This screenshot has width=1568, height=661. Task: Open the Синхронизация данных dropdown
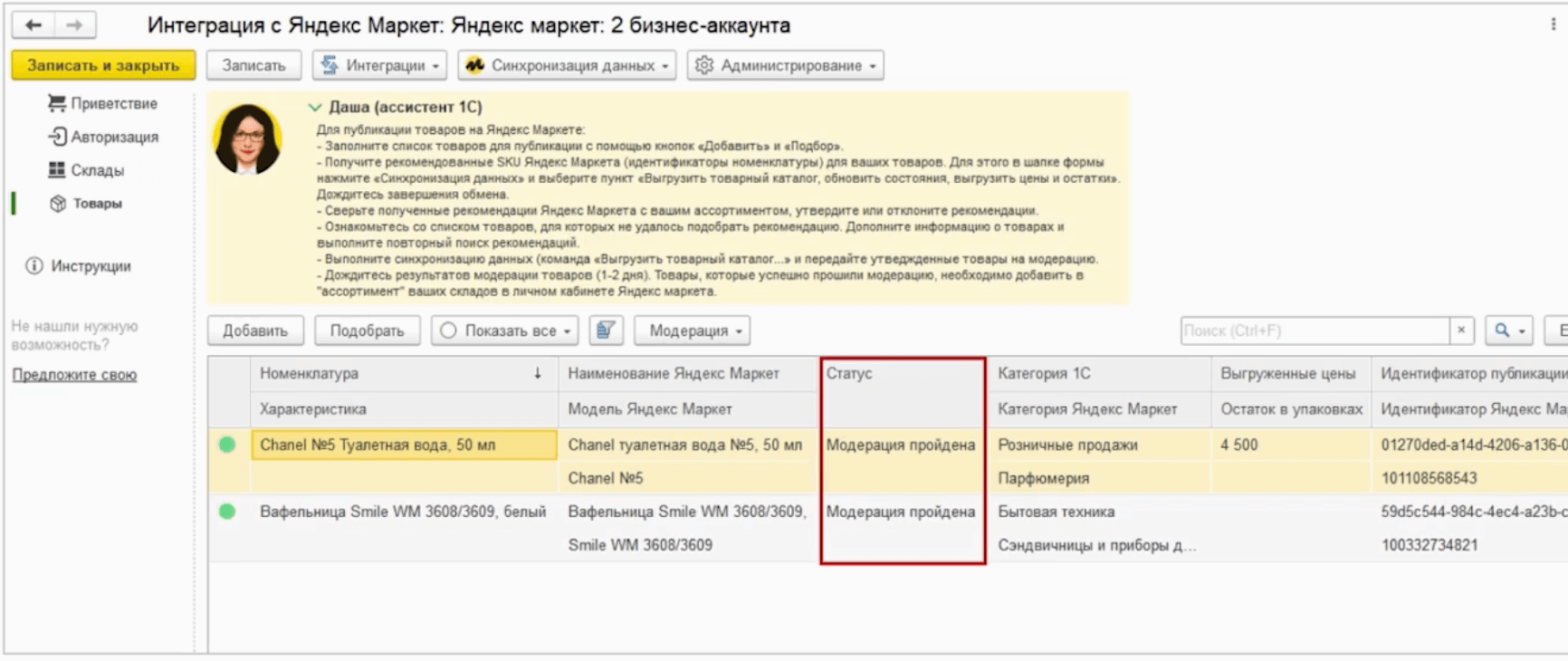pyautogui.click(x=567, y=65)
